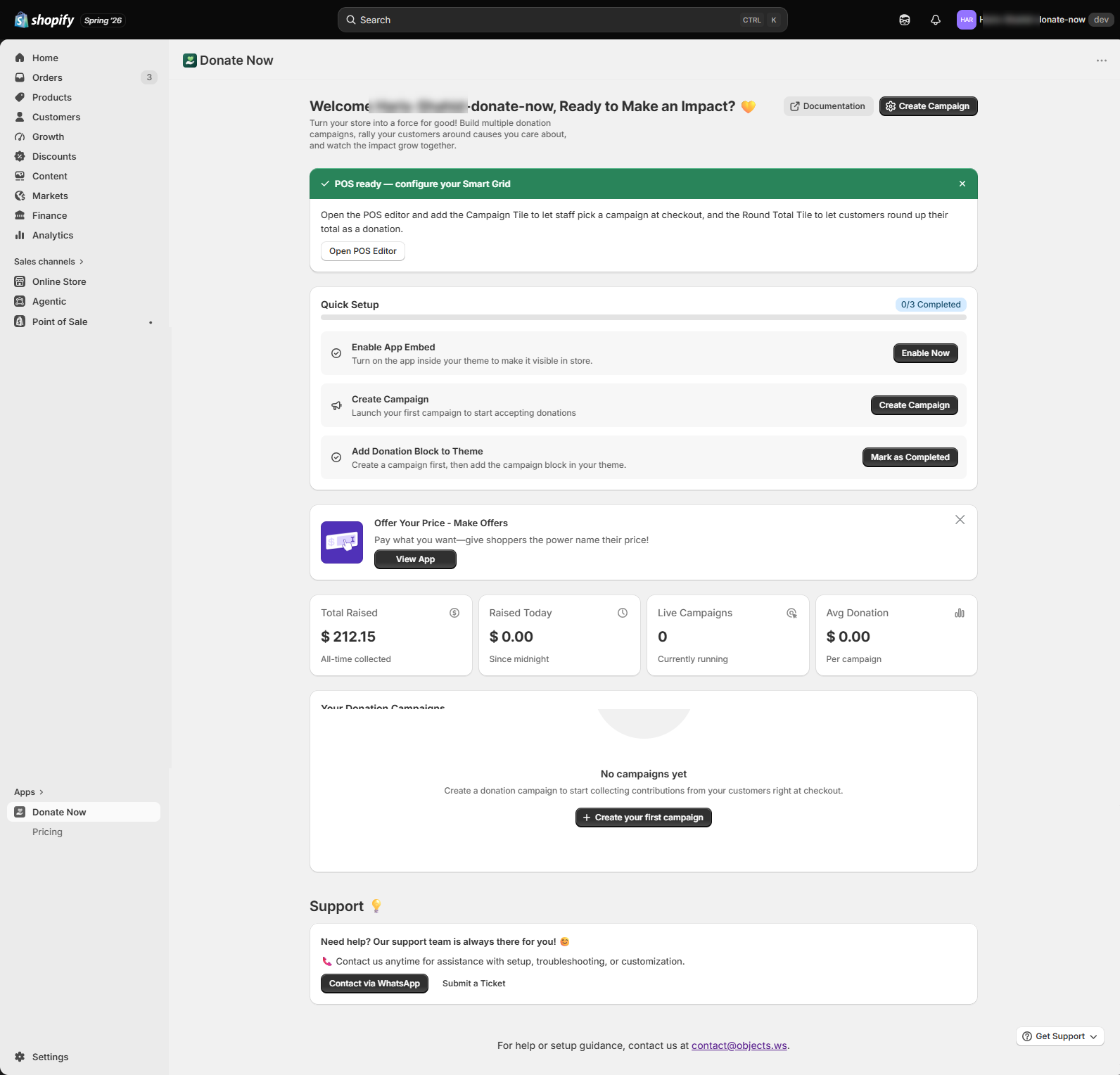1120x1075 pixels.
Task: Click the megaphone icon beside Create Campaign step
Action: coord(336,405)
